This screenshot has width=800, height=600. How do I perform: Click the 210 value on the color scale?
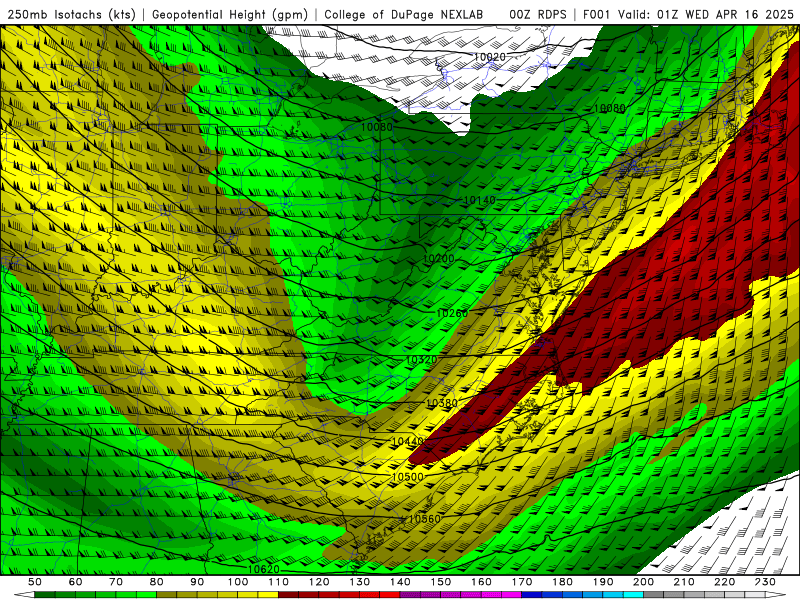click(684, 582)
